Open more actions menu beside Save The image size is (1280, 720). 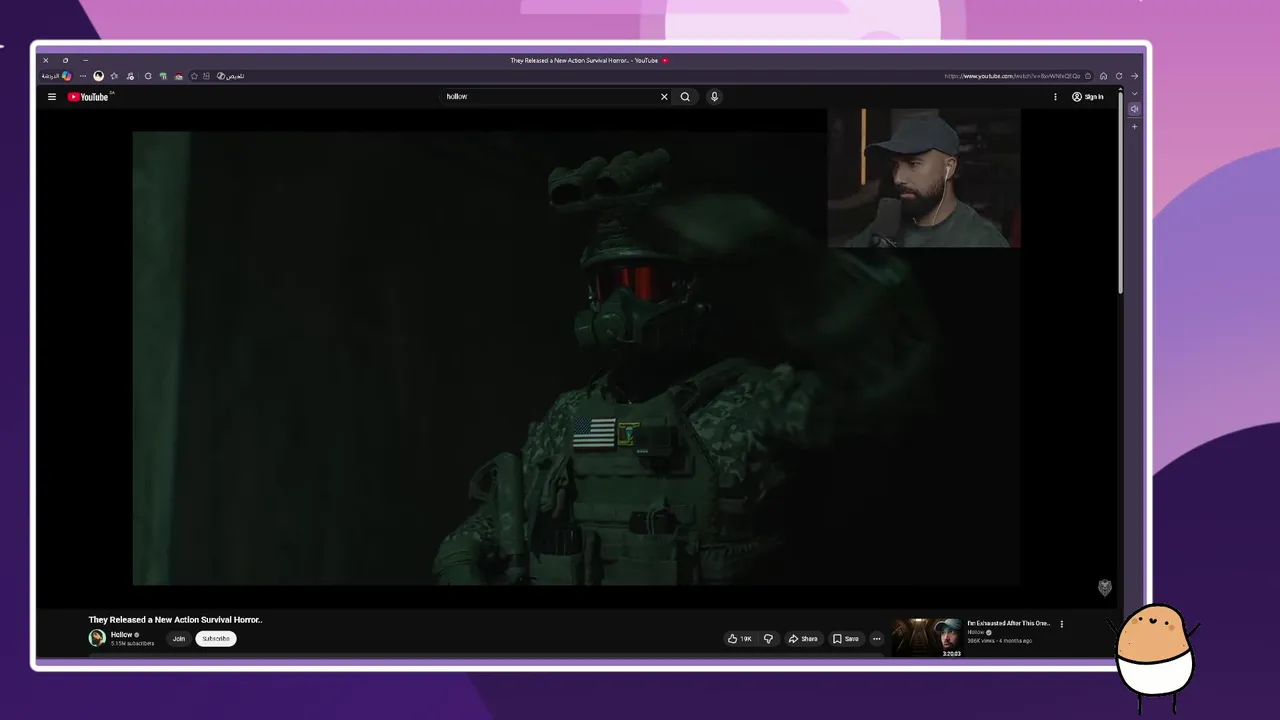click(877, 639)
